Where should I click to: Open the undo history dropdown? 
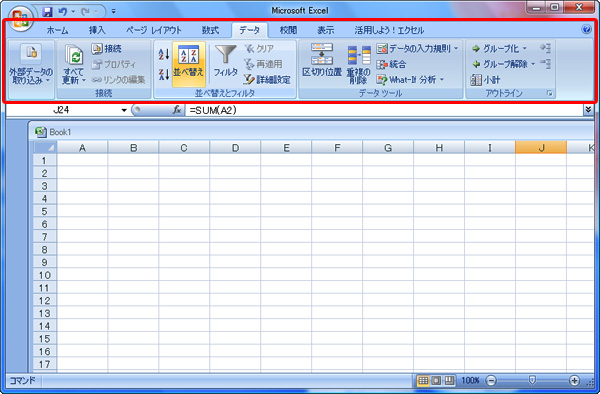coord(73,11)
